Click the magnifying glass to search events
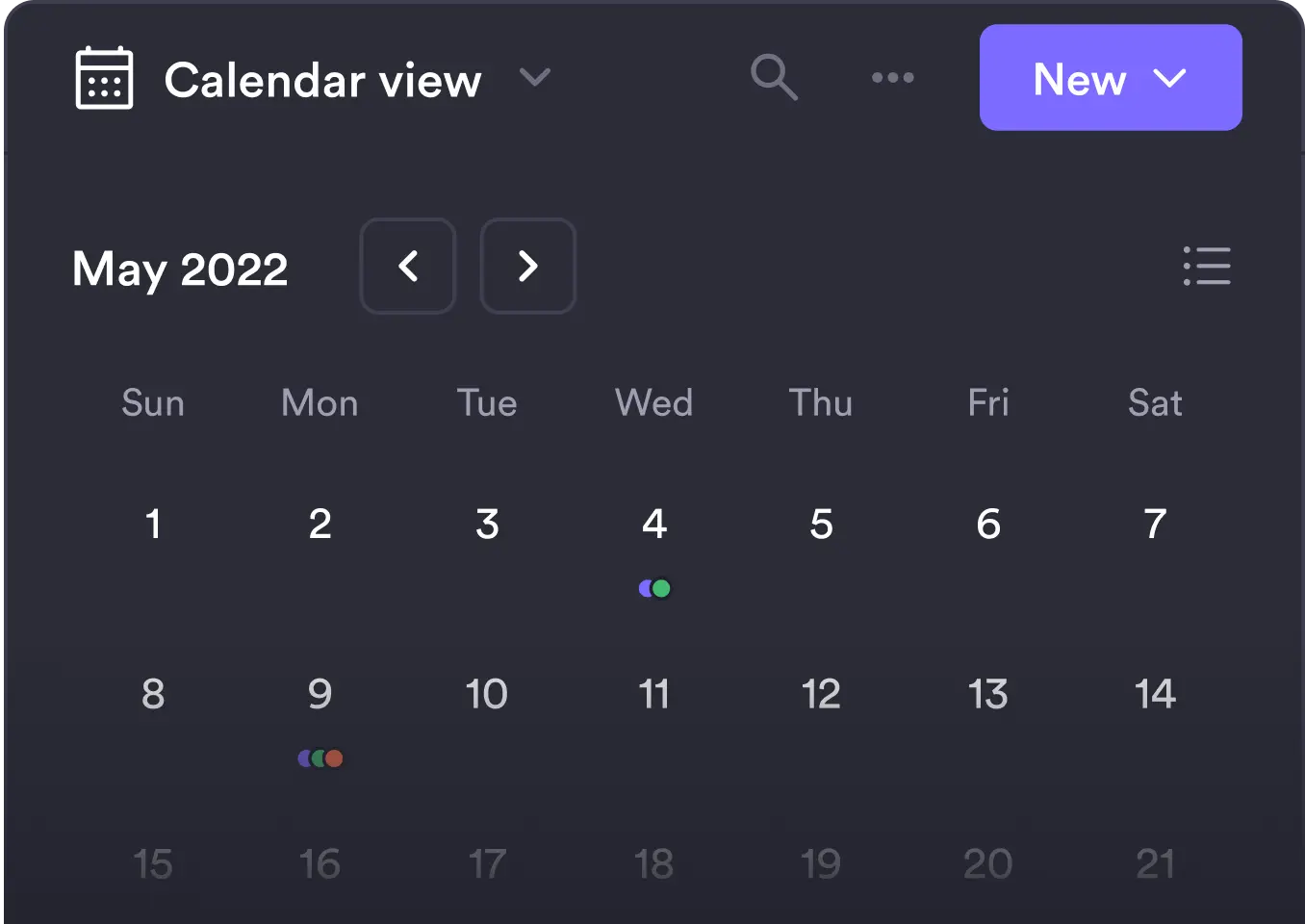 tap(775, 78)
